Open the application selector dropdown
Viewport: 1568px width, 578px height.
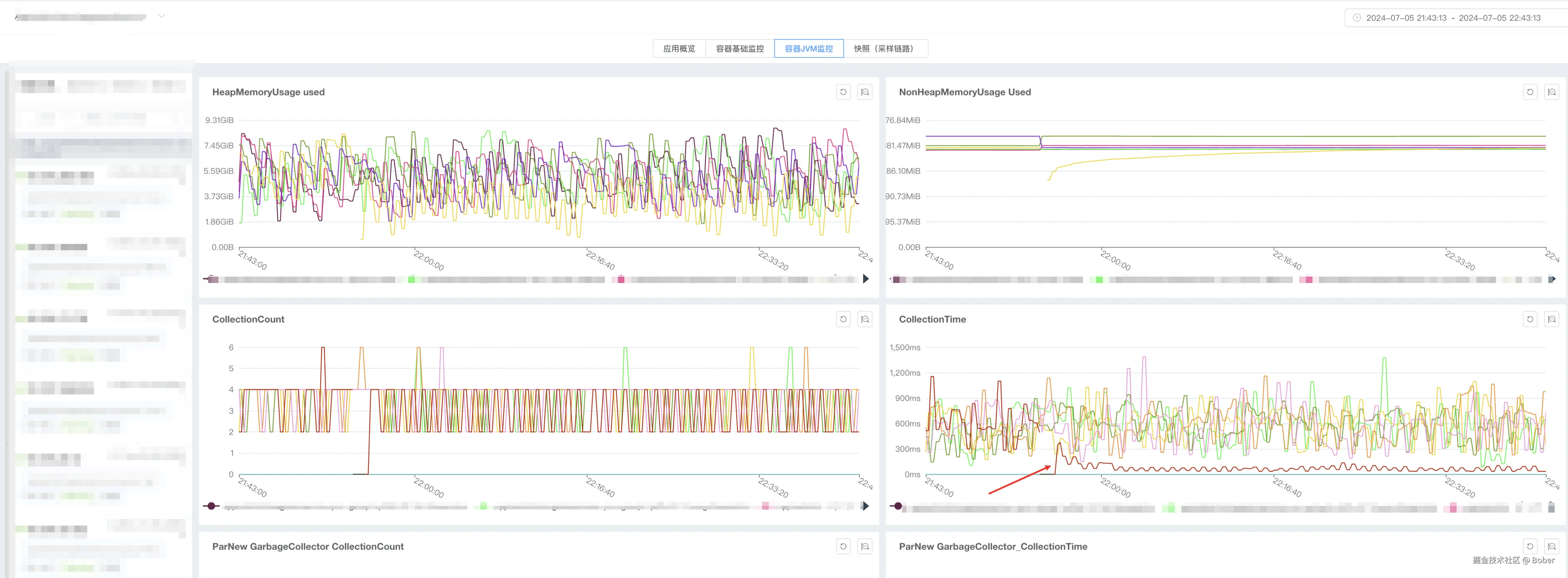click(x=161, y=17)
